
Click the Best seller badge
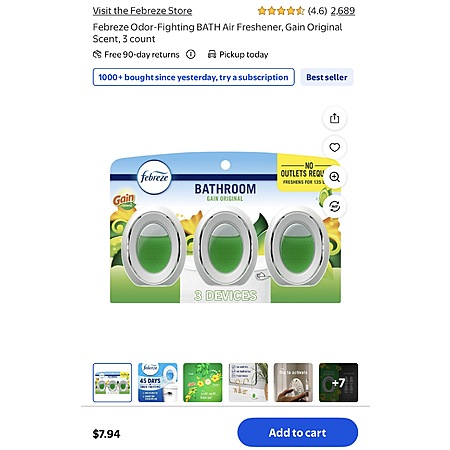pos(327,77)
